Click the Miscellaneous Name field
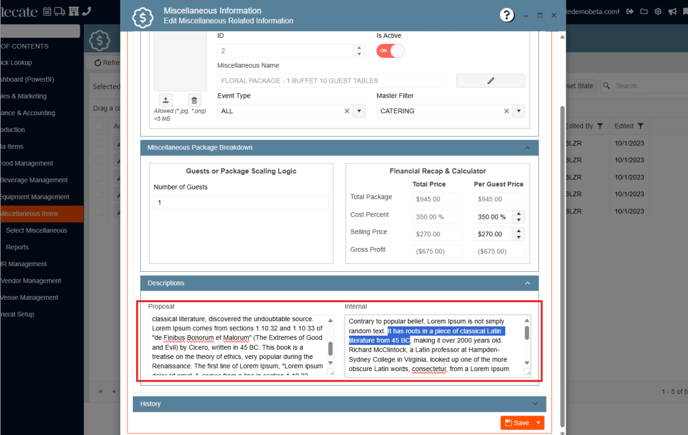 click(331, 81)
